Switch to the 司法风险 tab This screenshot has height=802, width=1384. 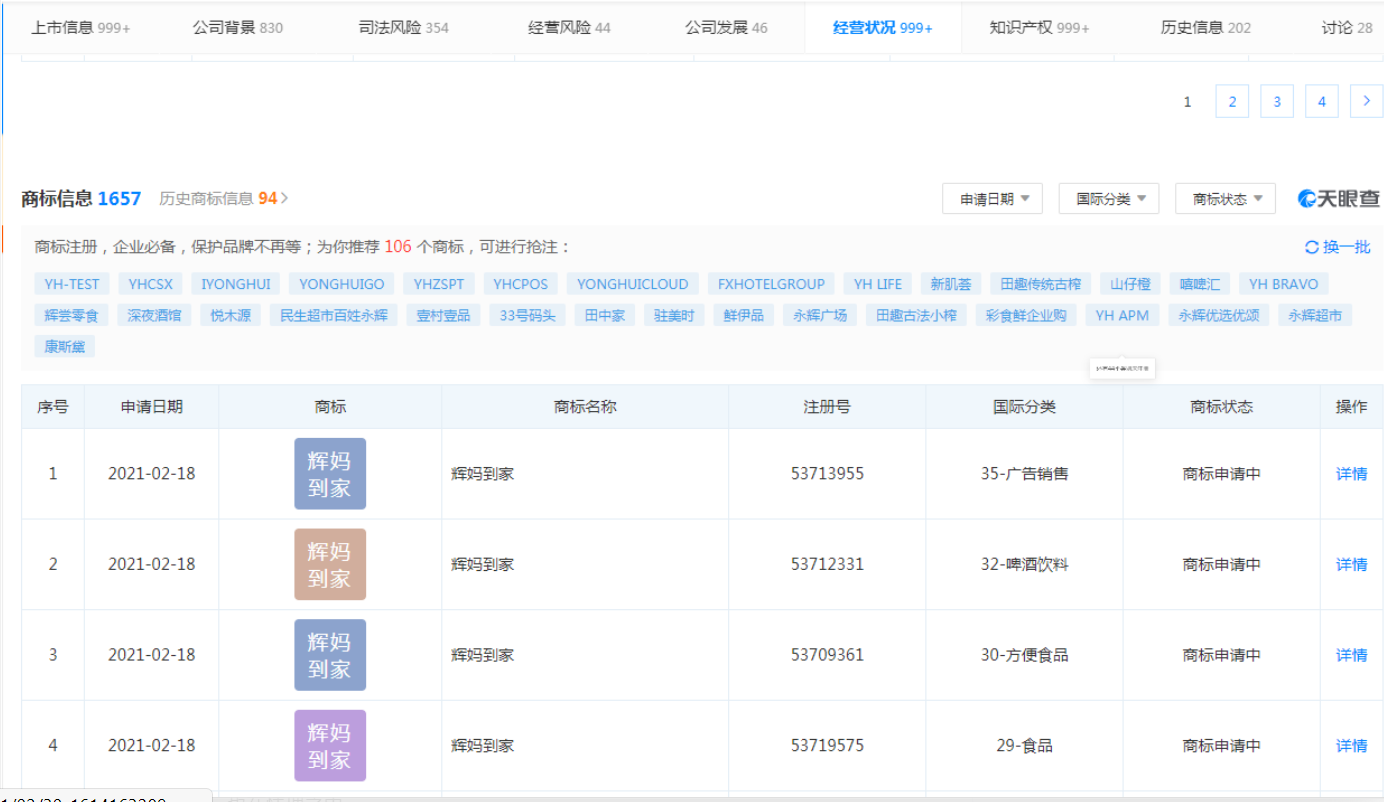click(403, 27)
